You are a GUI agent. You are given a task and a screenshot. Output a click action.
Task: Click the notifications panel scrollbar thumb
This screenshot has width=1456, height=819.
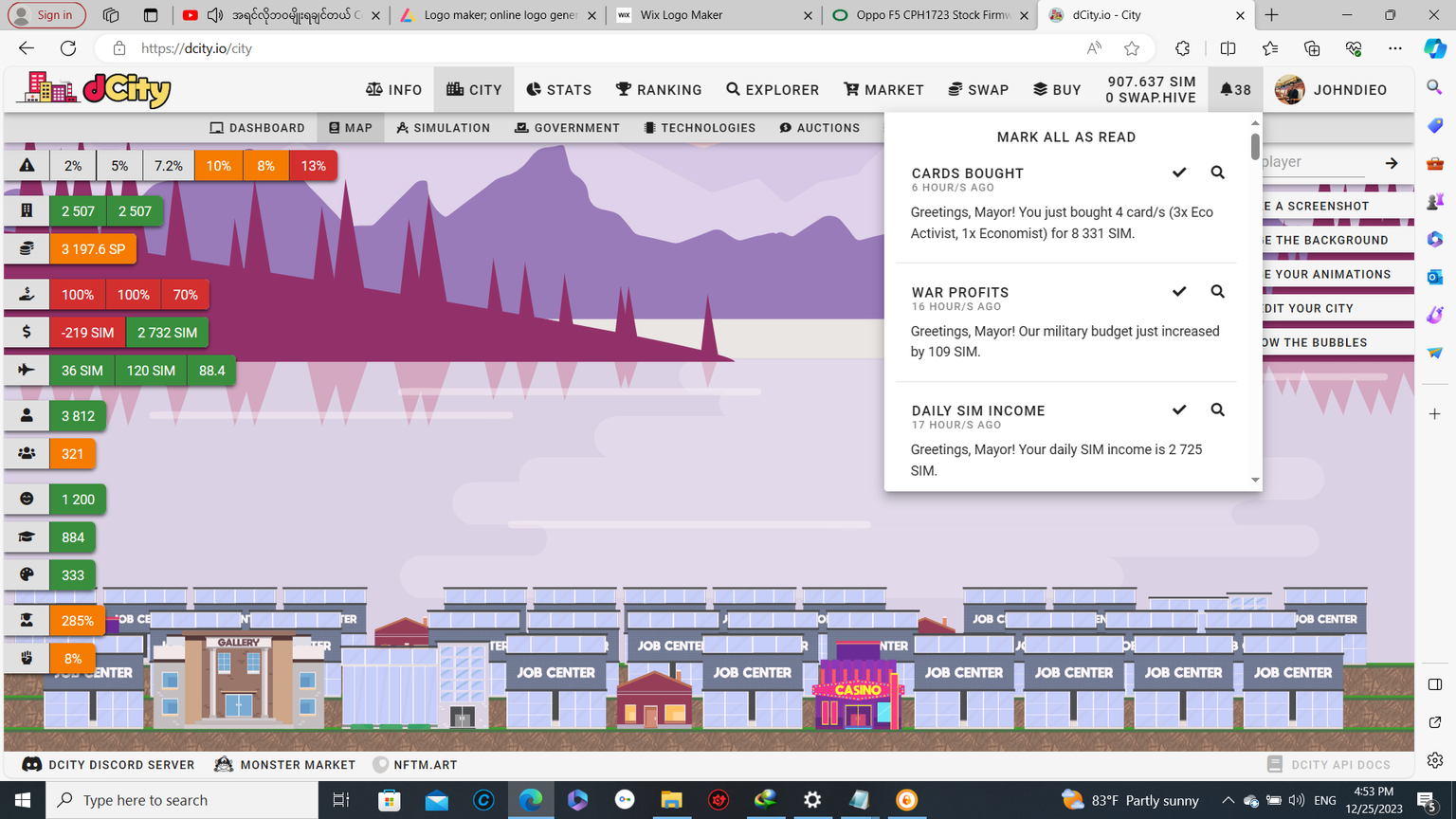(1255, 146)
